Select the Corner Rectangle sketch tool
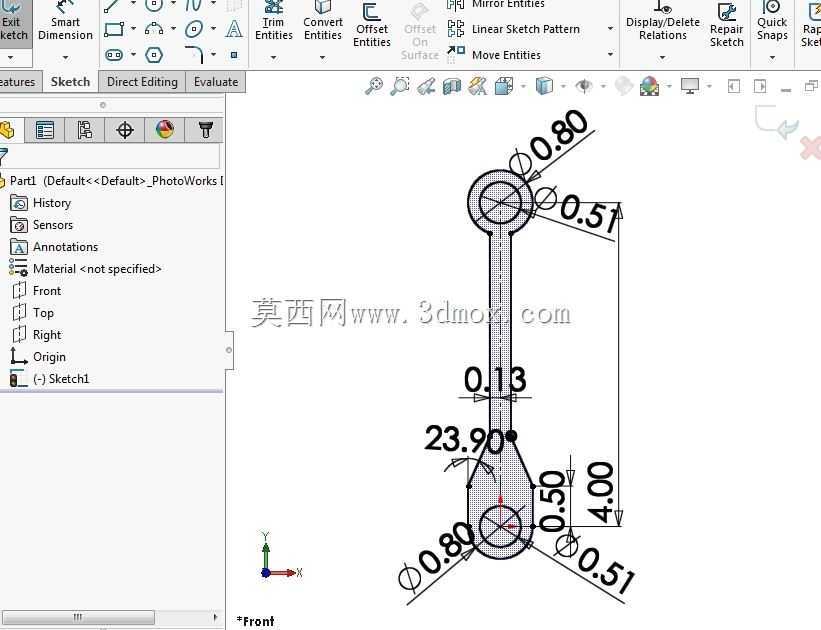The height and width of the screenshot is (630, 821). tap(114, 29)
